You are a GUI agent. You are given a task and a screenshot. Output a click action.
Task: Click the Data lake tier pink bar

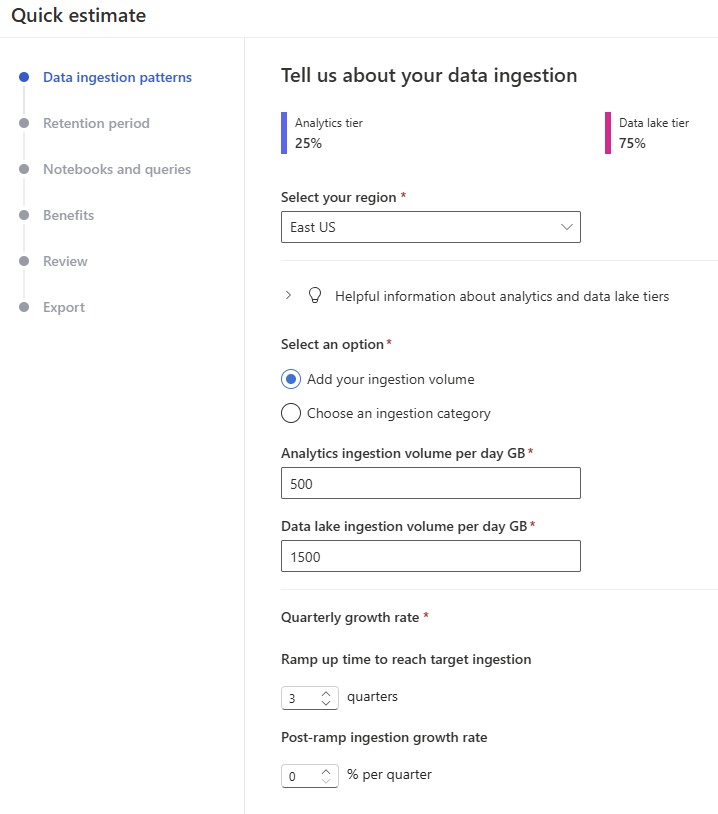click(608, 133)
